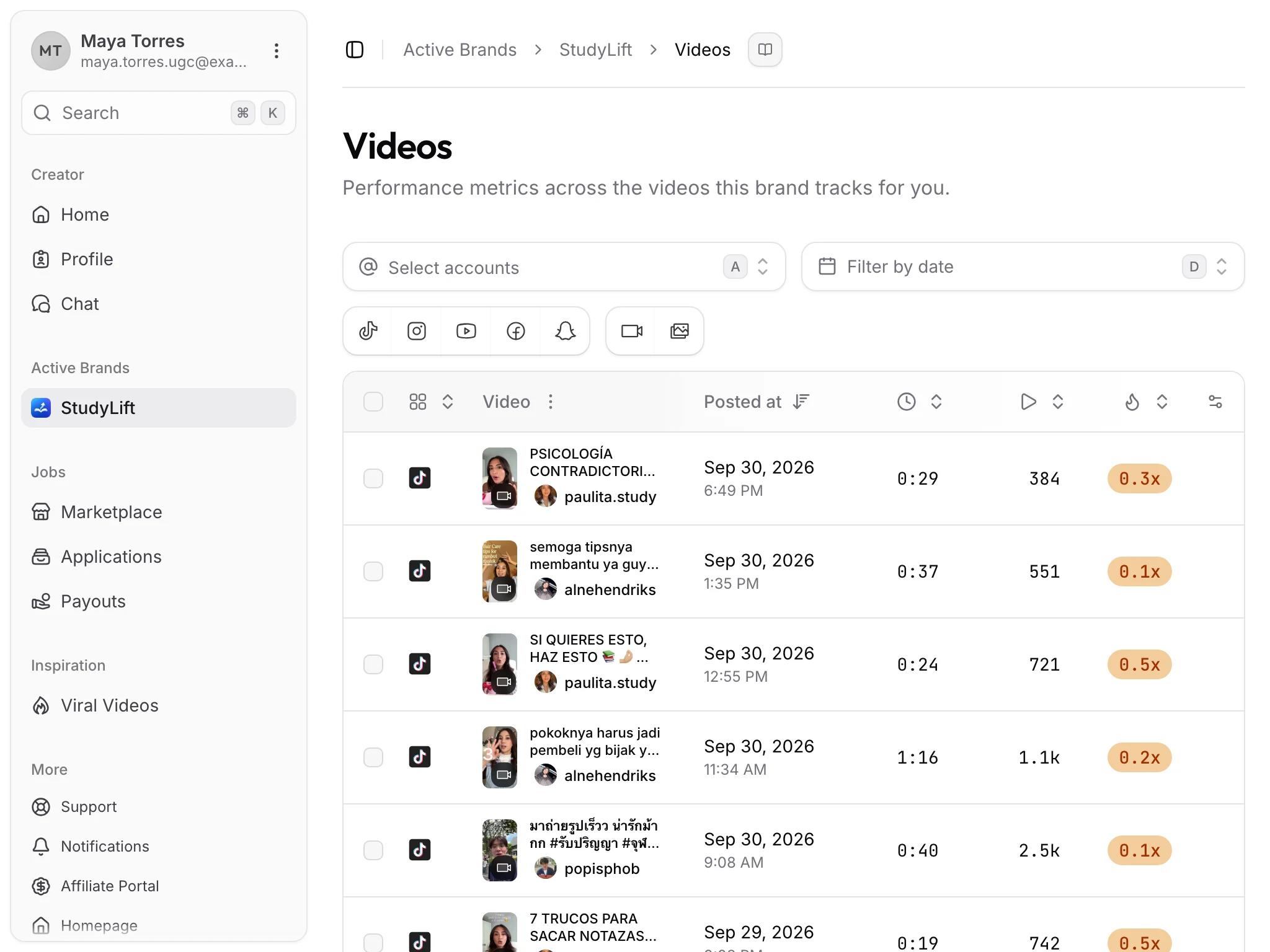Check the semoga tipsnya video row
This screenshot has height=952, width=1270.
click(x=373, y=571)
